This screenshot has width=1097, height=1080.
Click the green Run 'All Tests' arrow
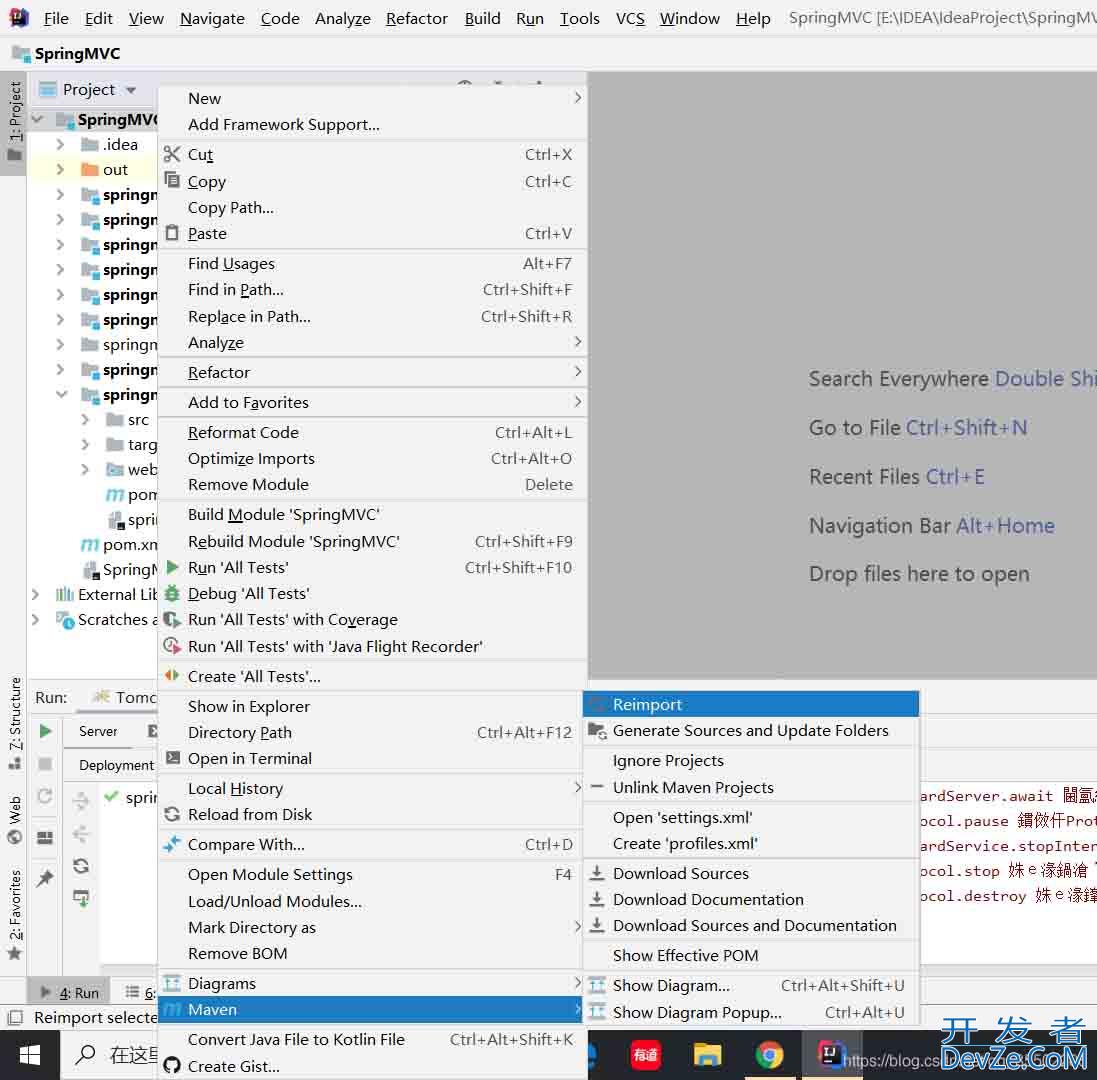click(171, 567)
